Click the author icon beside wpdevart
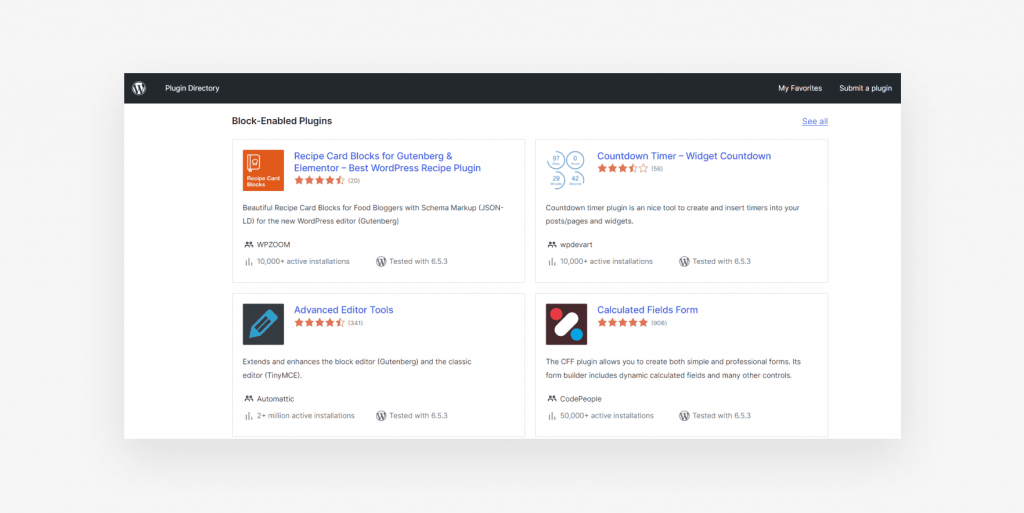This screenshot has height=513, width=1024. pyautogui.click(x=552, y=245)
